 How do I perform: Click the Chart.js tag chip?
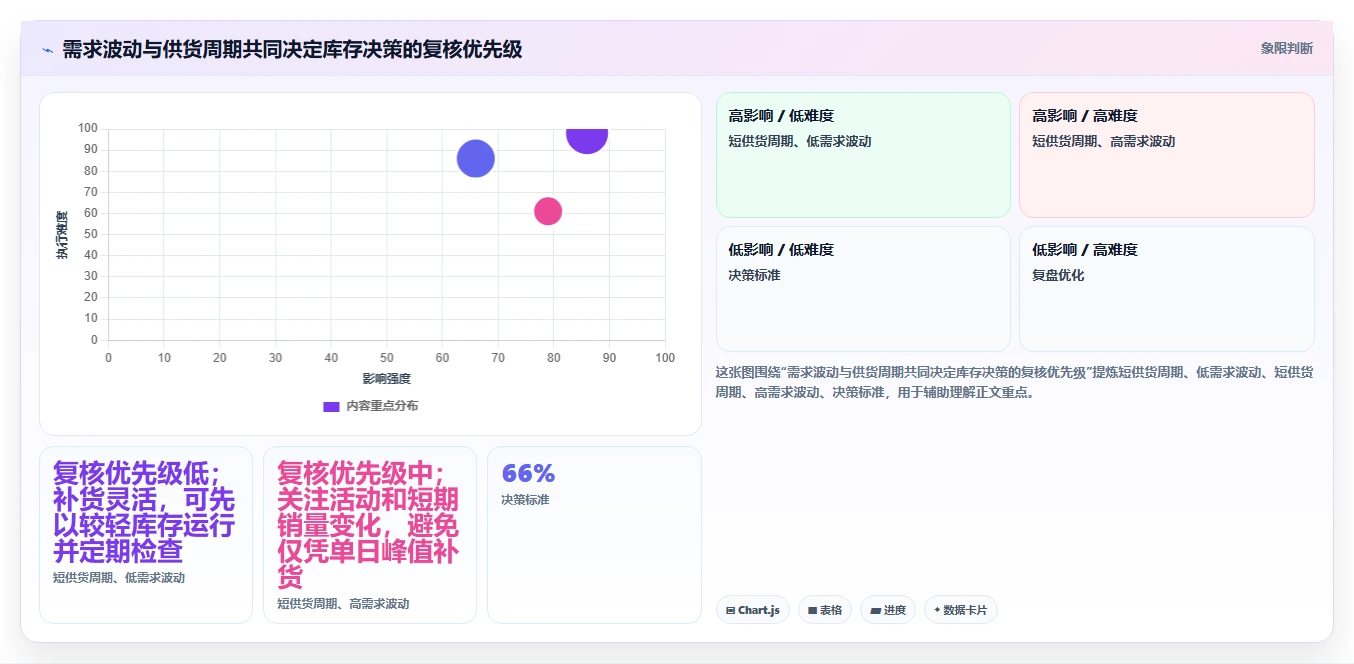click(753, 610)
